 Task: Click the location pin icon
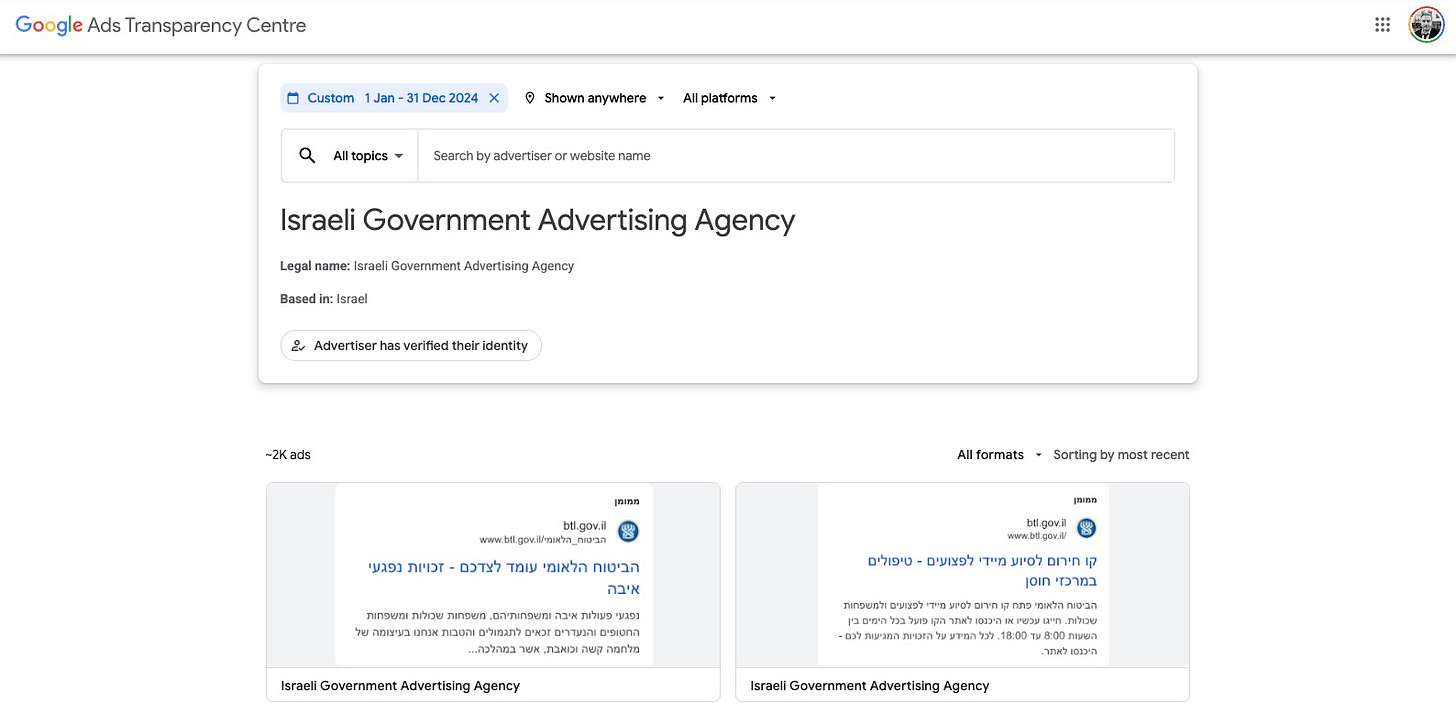(530, 98)
